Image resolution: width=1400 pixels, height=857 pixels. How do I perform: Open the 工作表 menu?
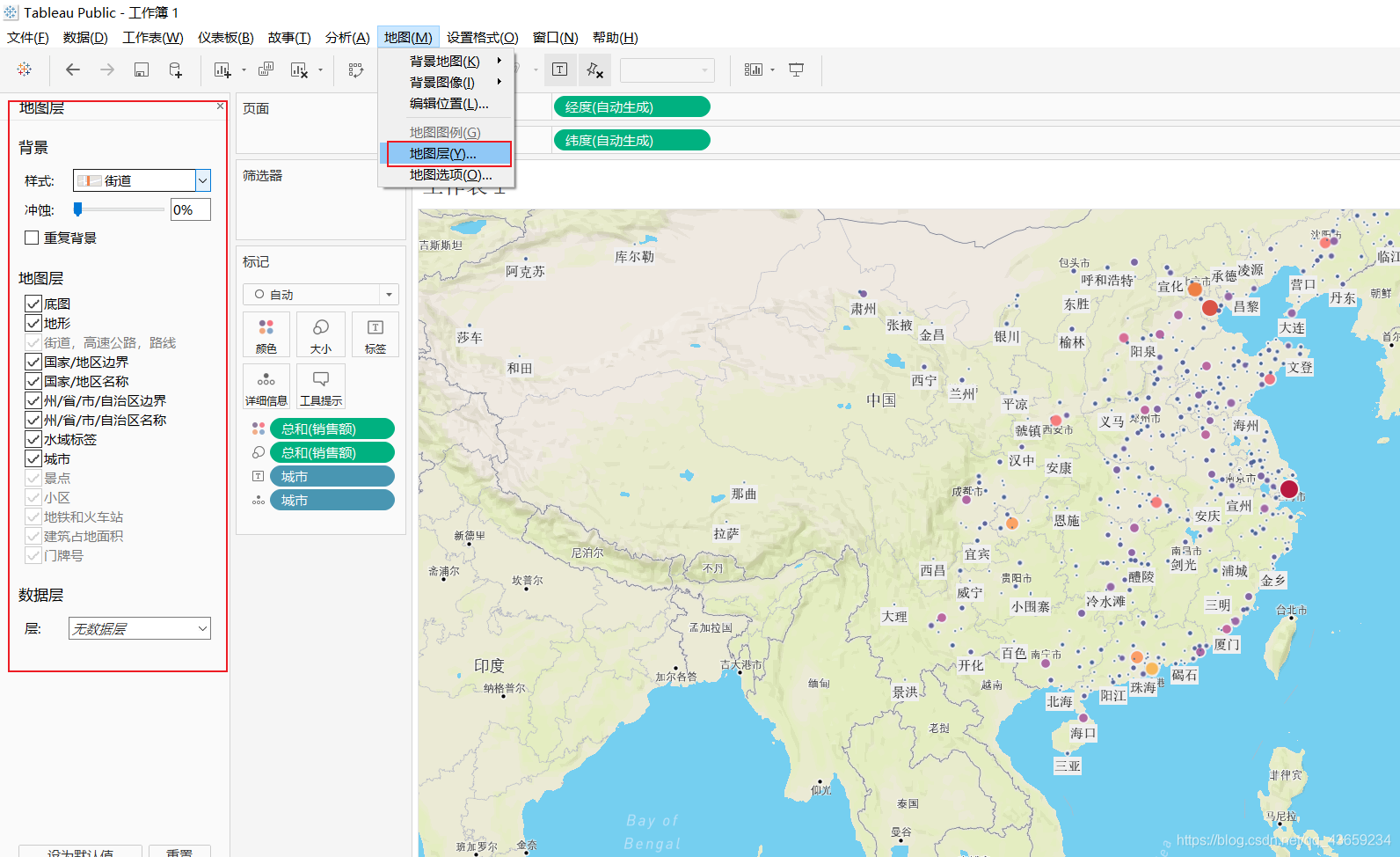153,37
